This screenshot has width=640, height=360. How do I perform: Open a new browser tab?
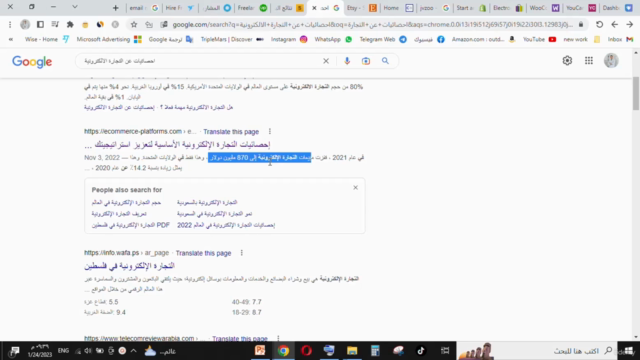point(116,8)
